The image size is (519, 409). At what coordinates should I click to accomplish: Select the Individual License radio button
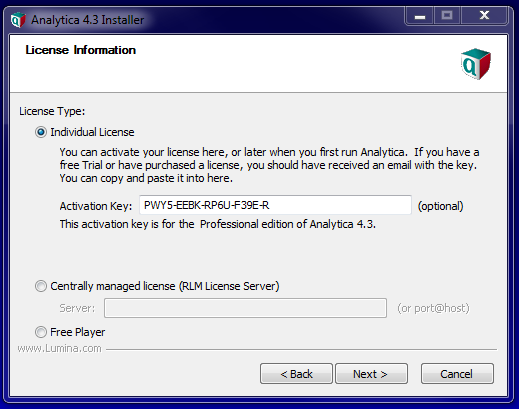[41, 132]
